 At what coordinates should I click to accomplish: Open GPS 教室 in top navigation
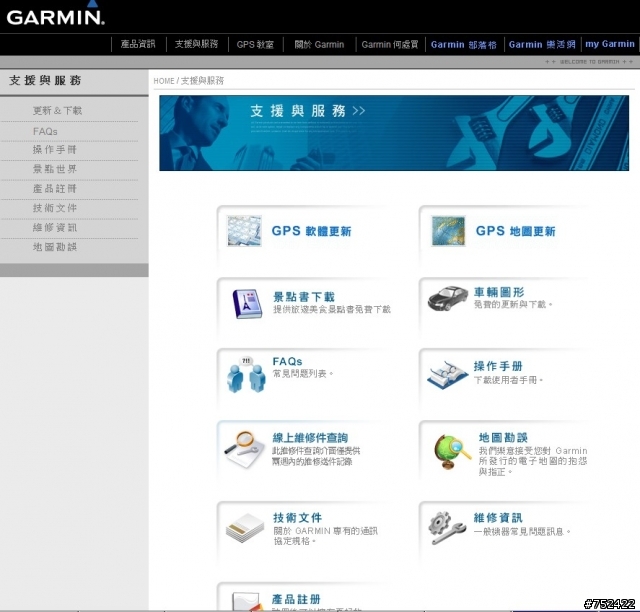(x=255, y=45)
